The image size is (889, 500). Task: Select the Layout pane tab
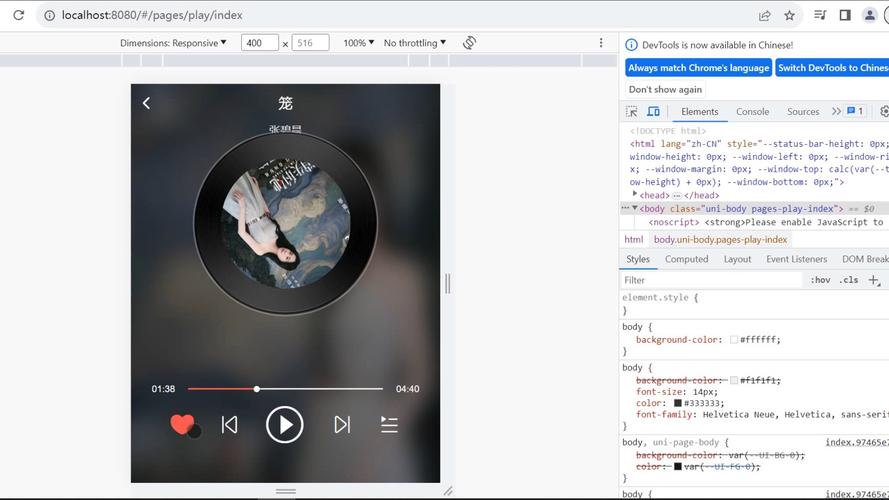[x=737, y=259]
